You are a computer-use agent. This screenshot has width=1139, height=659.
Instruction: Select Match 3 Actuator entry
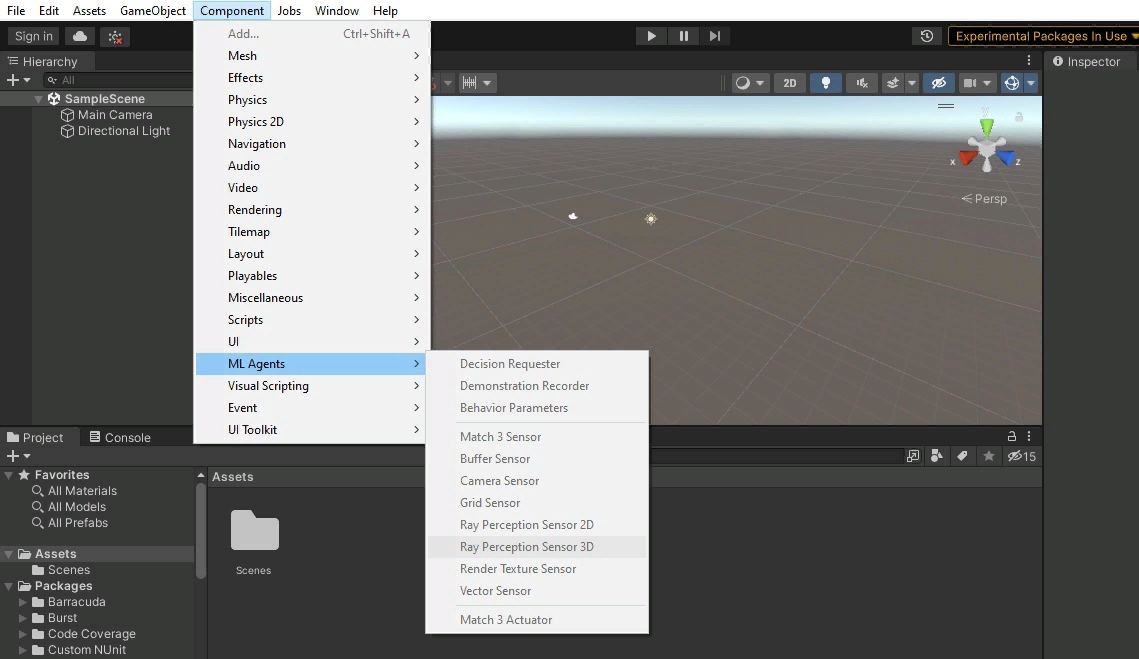tap(538, 620)
